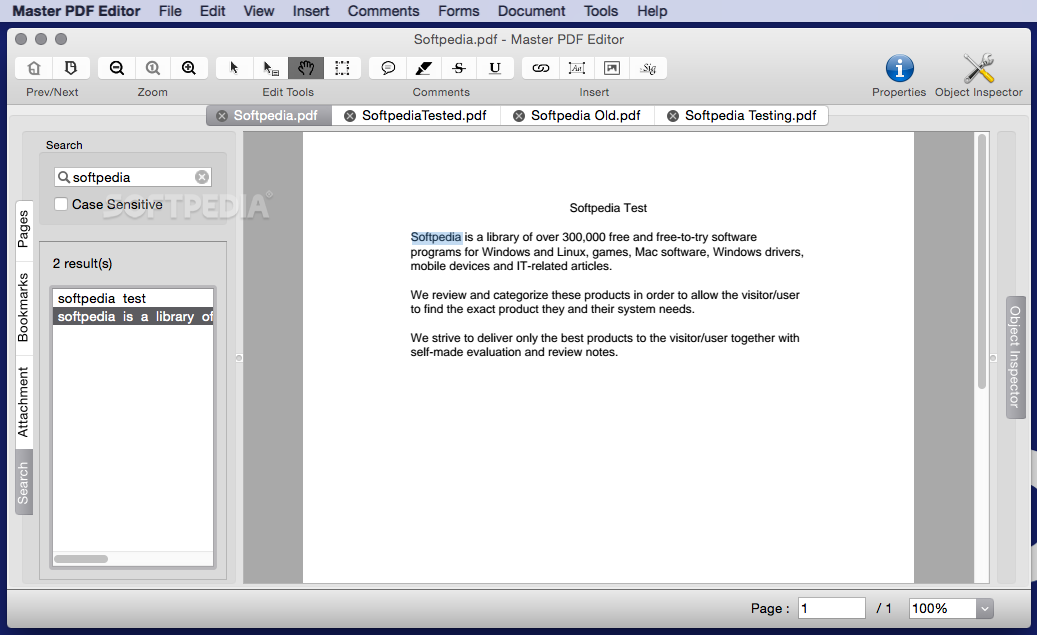The height and width of the screenshot is (635, 1037).
Task: Click the '2 result(s)' count label
Action: pyautogui.click(x=83, y=263)
